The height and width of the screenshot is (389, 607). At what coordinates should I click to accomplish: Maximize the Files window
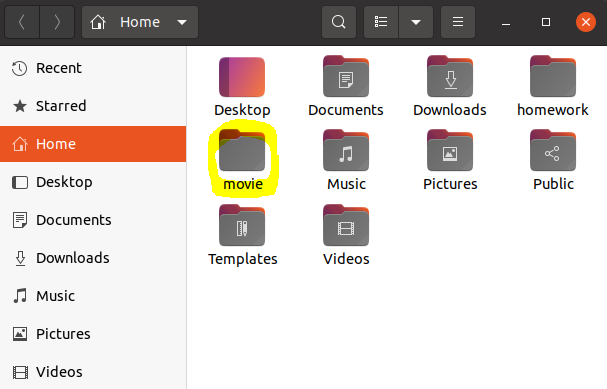[x=546, y=22]
